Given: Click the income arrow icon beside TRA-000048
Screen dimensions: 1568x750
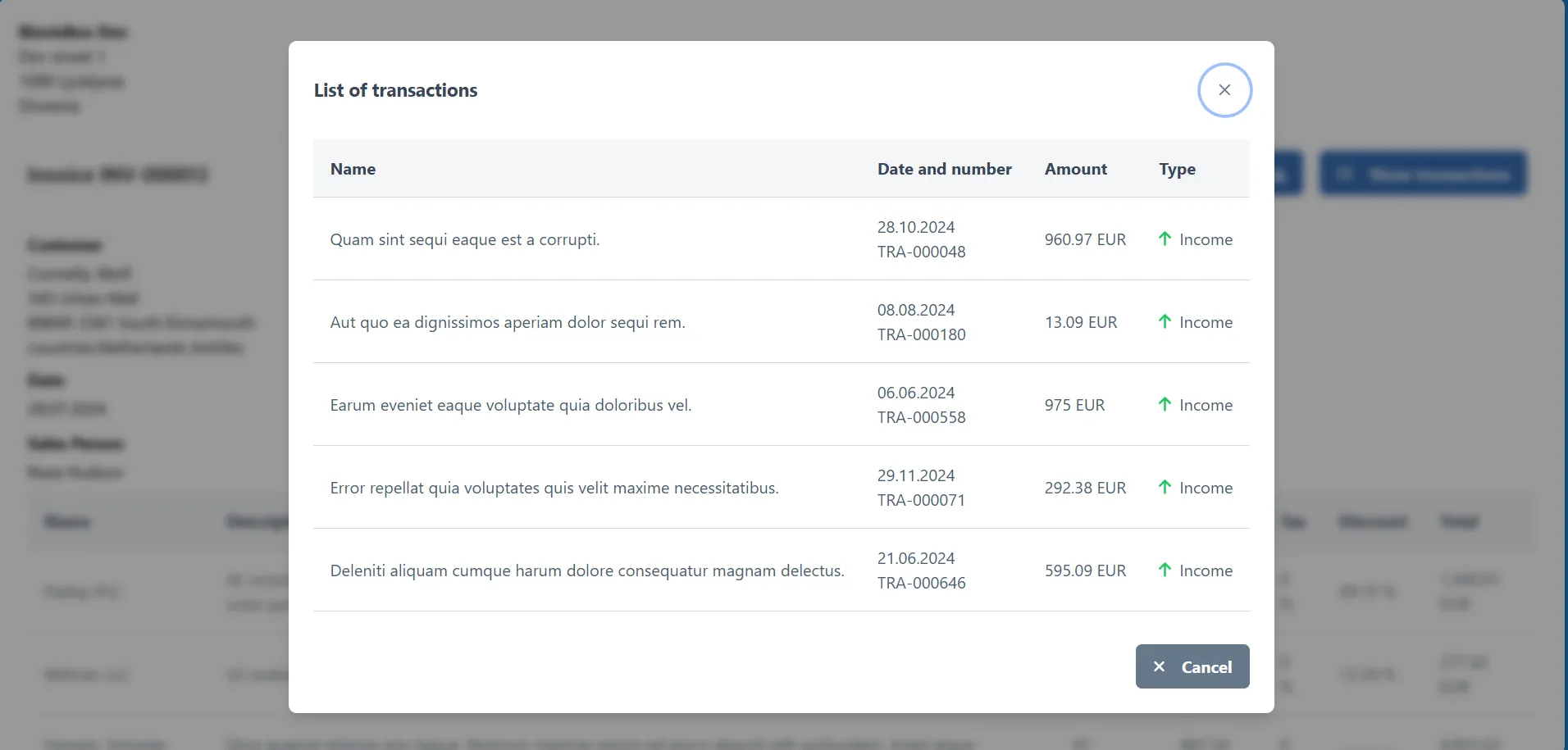Looking at the screenshot, I should point(1165,239).
